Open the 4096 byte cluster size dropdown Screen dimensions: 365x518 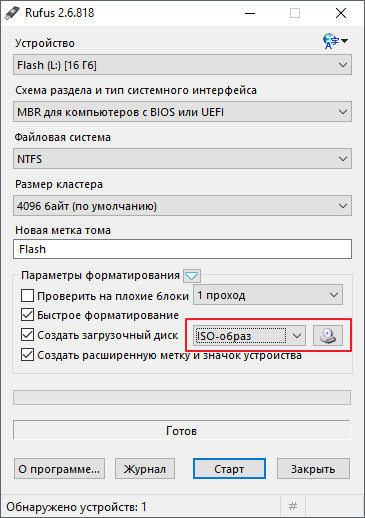pos(182,206)
